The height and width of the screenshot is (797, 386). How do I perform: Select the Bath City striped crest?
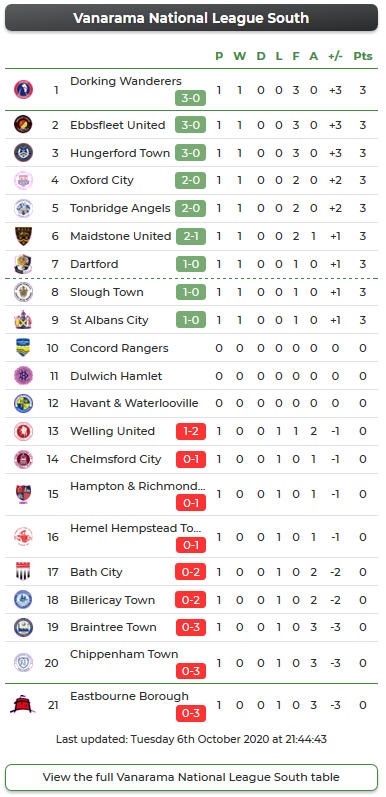tap(23, 572)
